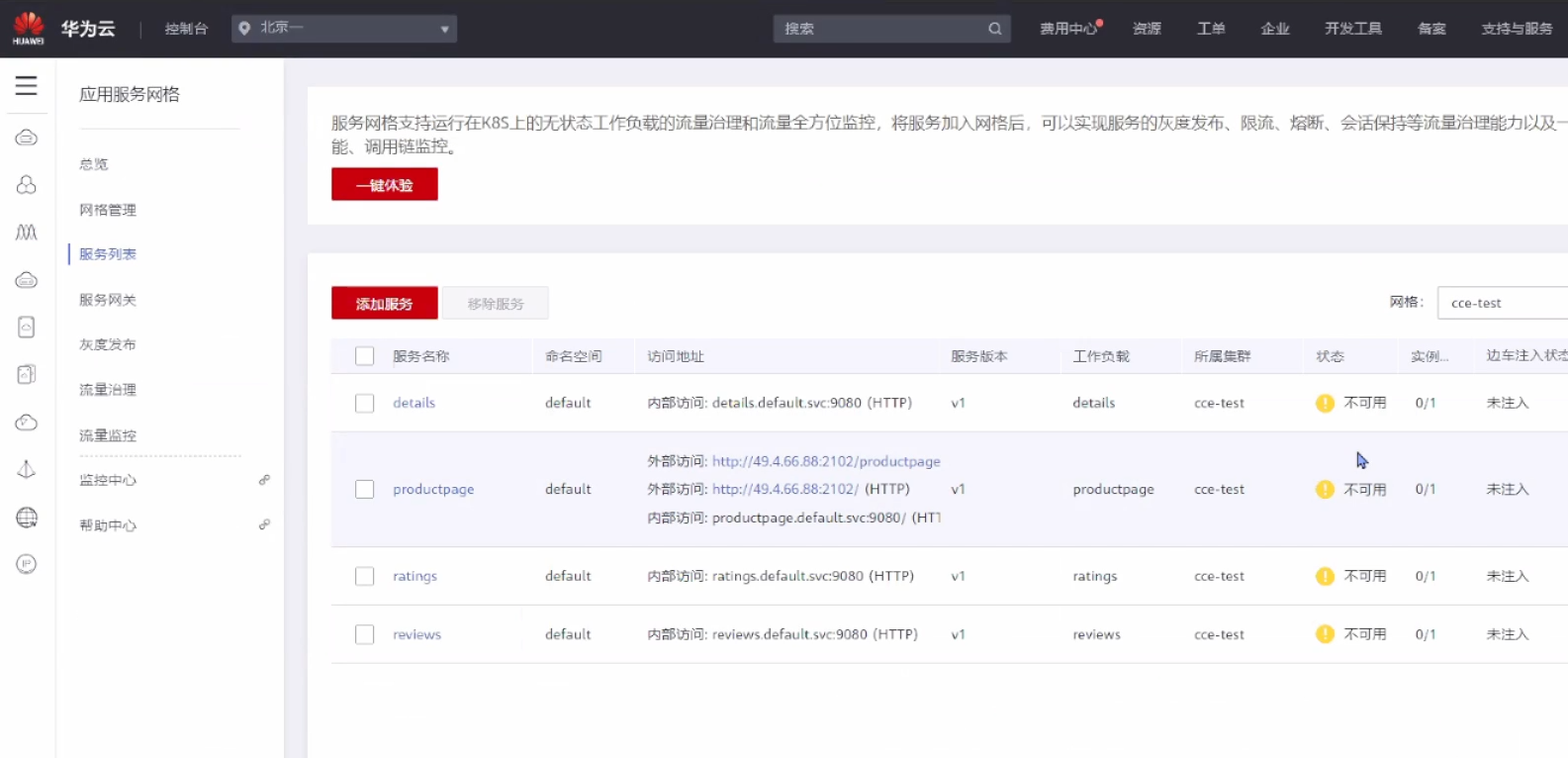
Task: Open the productpage service name link
Action: (x=433, y=489)
